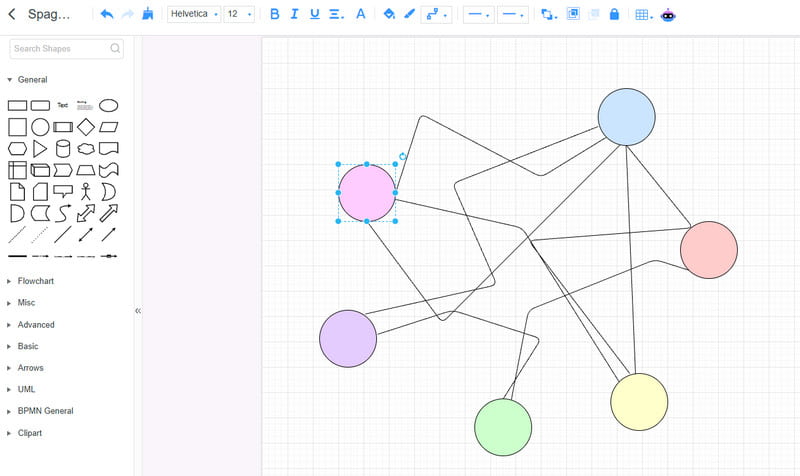This screenshot has height=476, width=800.
Task: Select the rounded rectangle shape
Action: tap(40, 106)
